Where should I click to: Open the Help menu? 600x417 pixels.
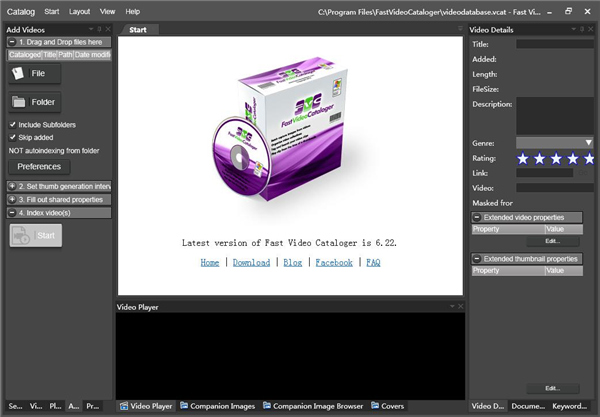pos(133,11)
